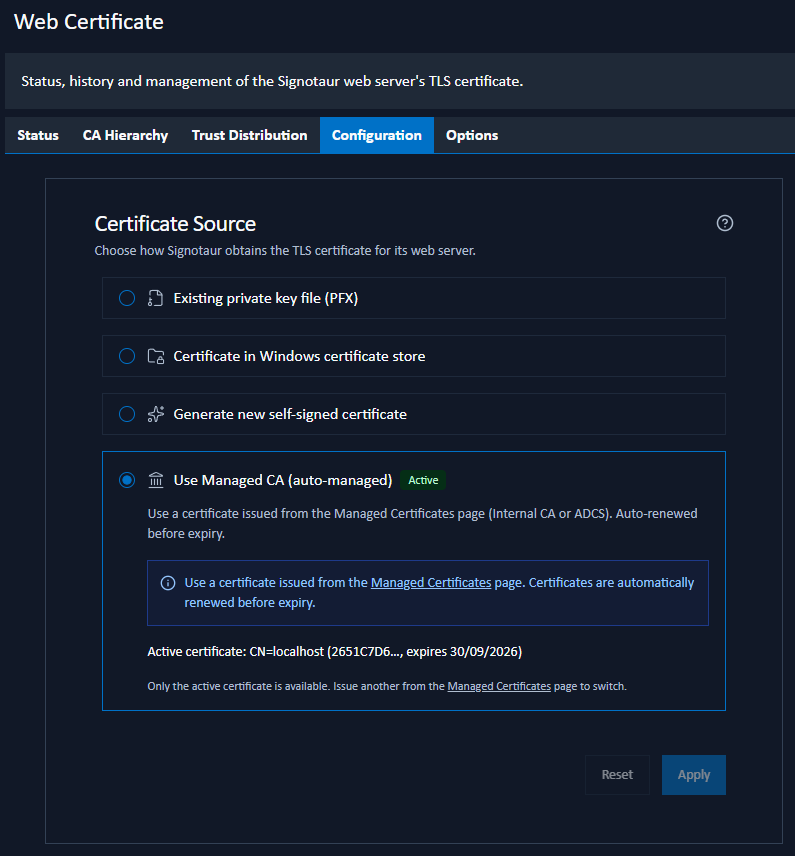795x856 pixels.
Task: Go to the Trust Distribution tab
Action: point(250,135)
